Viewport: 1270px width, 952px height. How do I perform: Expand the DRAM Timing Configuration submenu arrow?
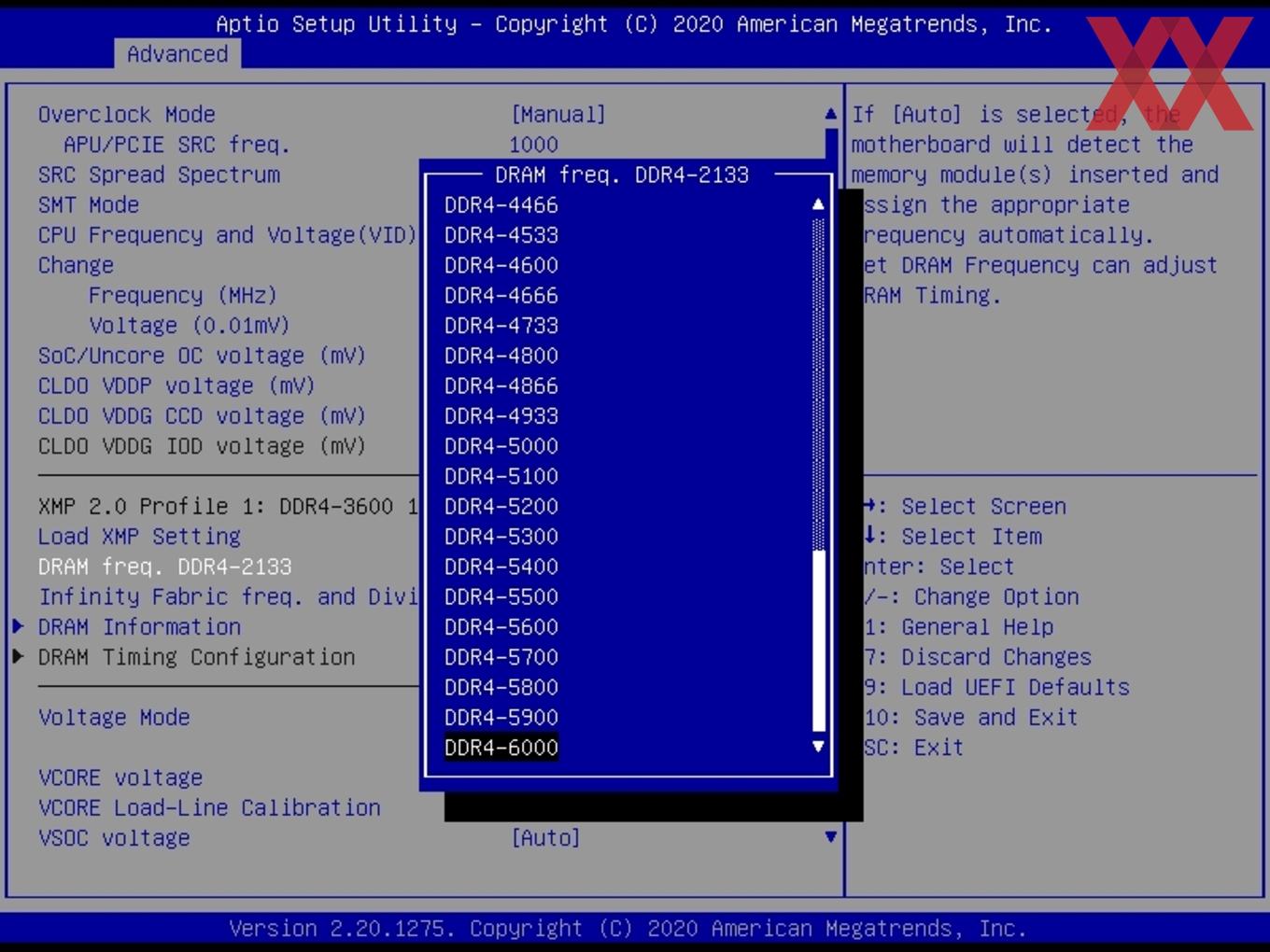[x=18, y=657]
